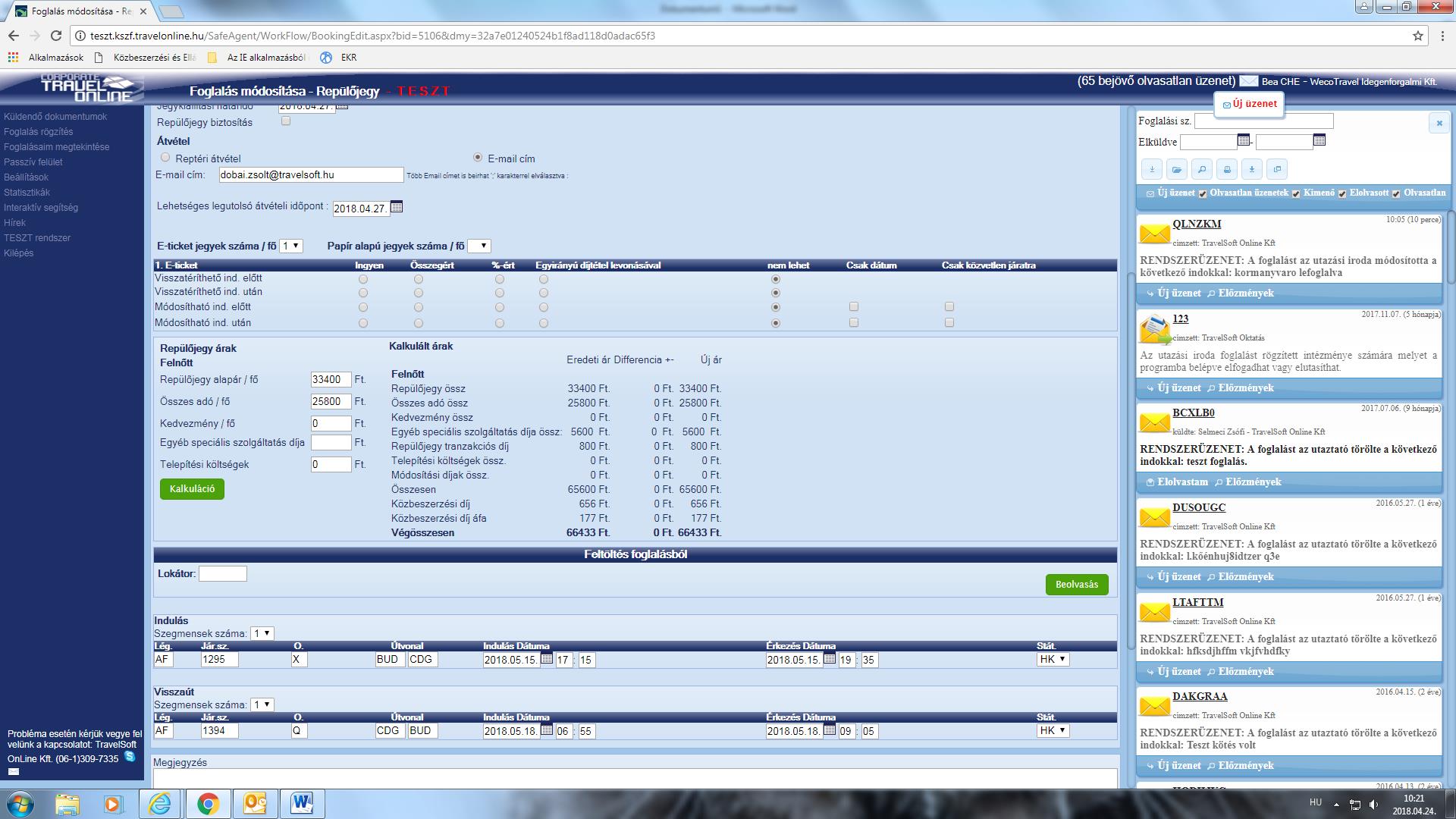Open Internet Explorer from the taskbar
The width and height of the screenshot is (1456, 819).
160,803
